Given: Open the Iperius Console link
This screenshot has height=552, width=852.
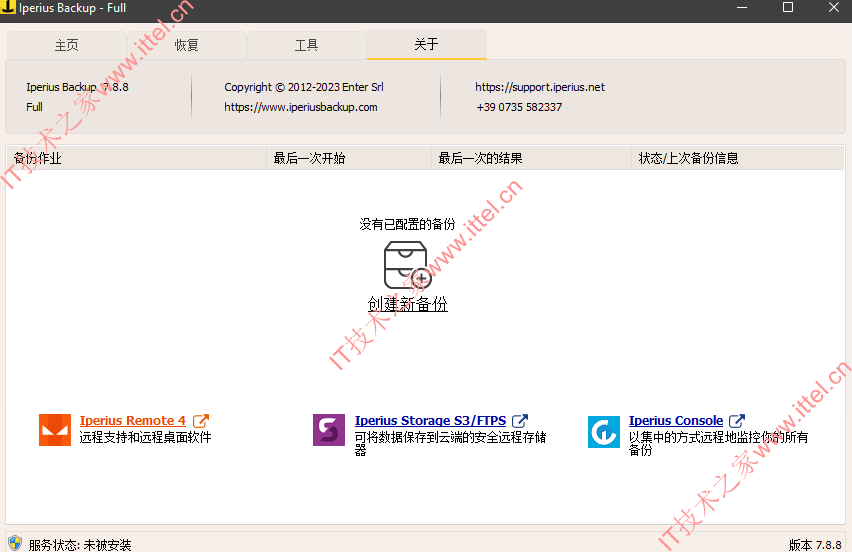Looking at the screenshot, I should [x=676, y=421].
